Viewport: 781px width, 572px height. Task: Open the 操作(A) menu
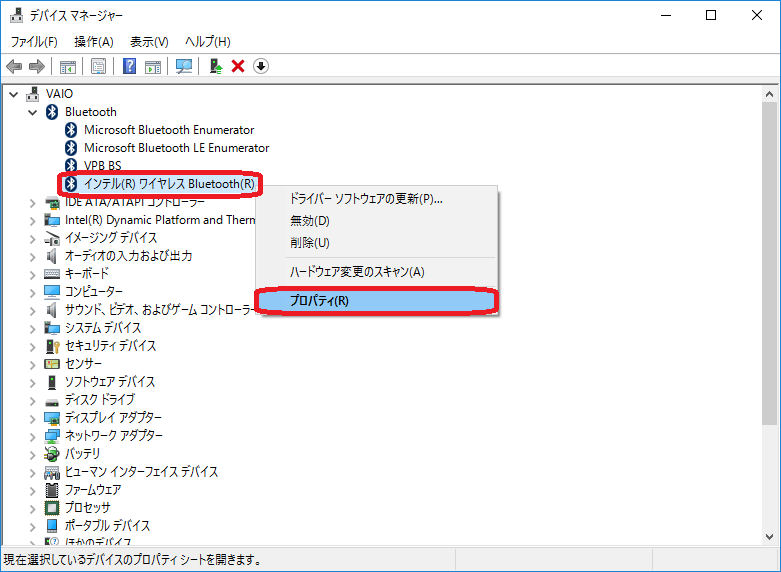point(94,42)
